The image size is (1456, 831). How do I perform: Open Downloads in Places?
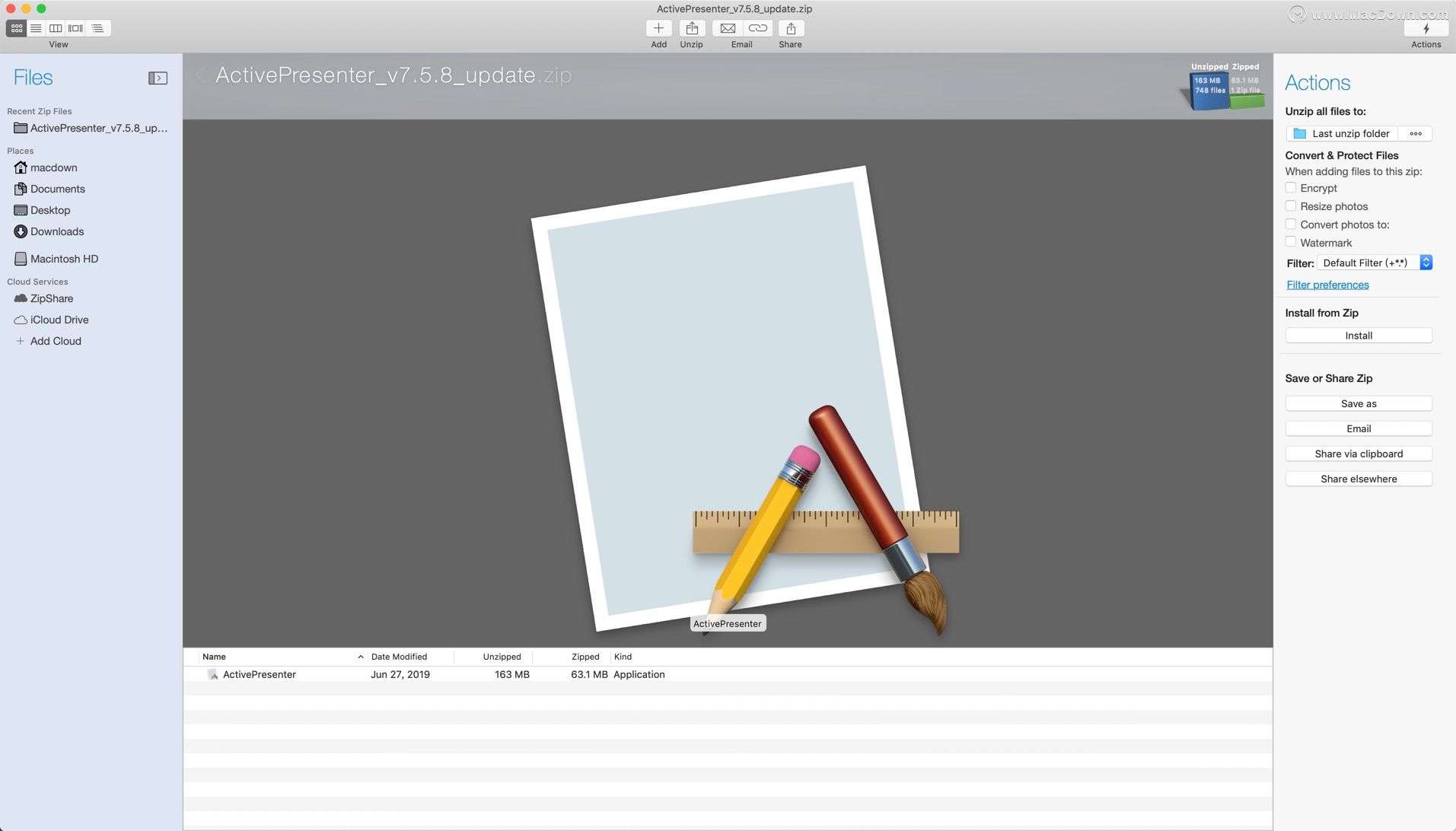(x=49, y=231)
